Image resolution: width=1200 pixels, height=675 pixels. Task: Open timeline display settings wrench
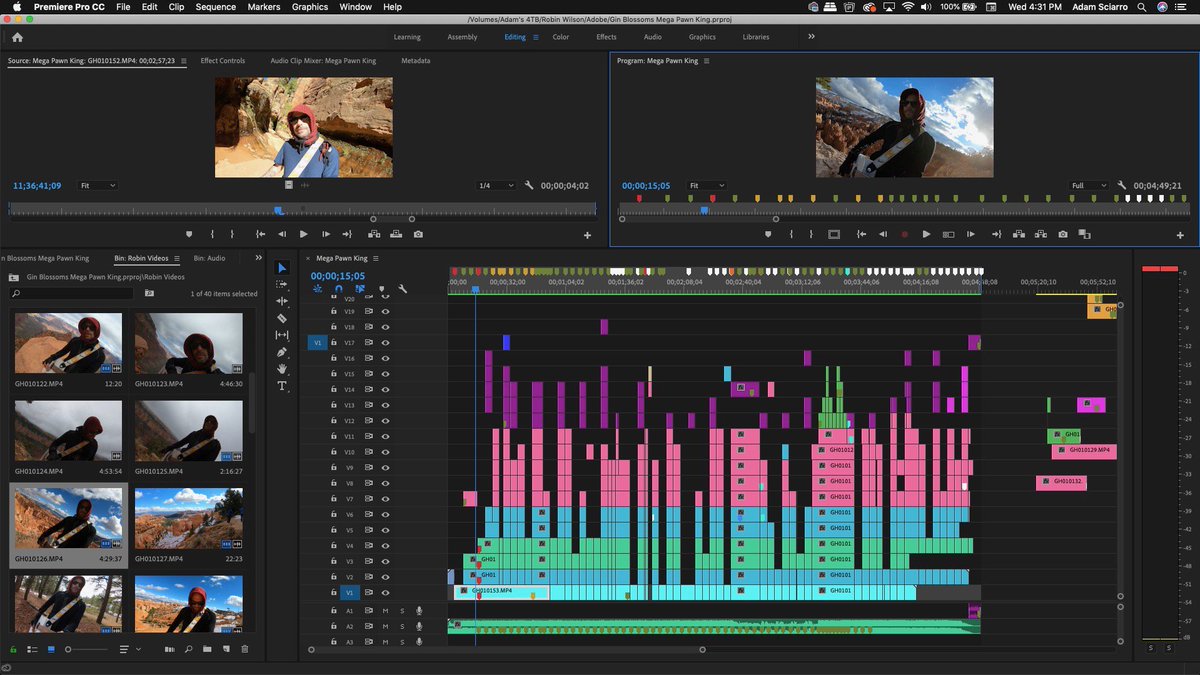(402, 289)
